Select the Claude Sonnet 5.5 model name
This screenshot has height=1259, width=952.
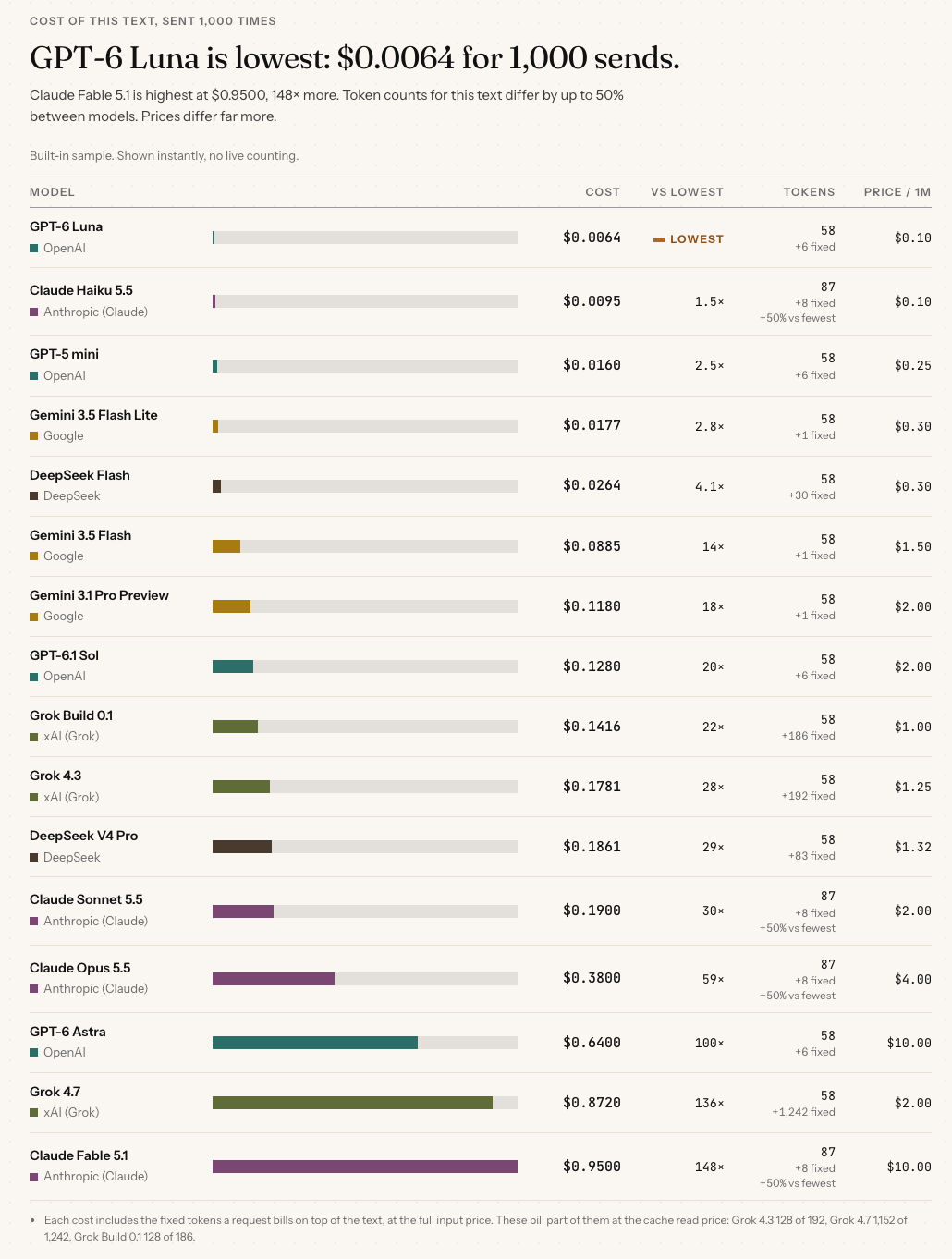coord(86,899)
